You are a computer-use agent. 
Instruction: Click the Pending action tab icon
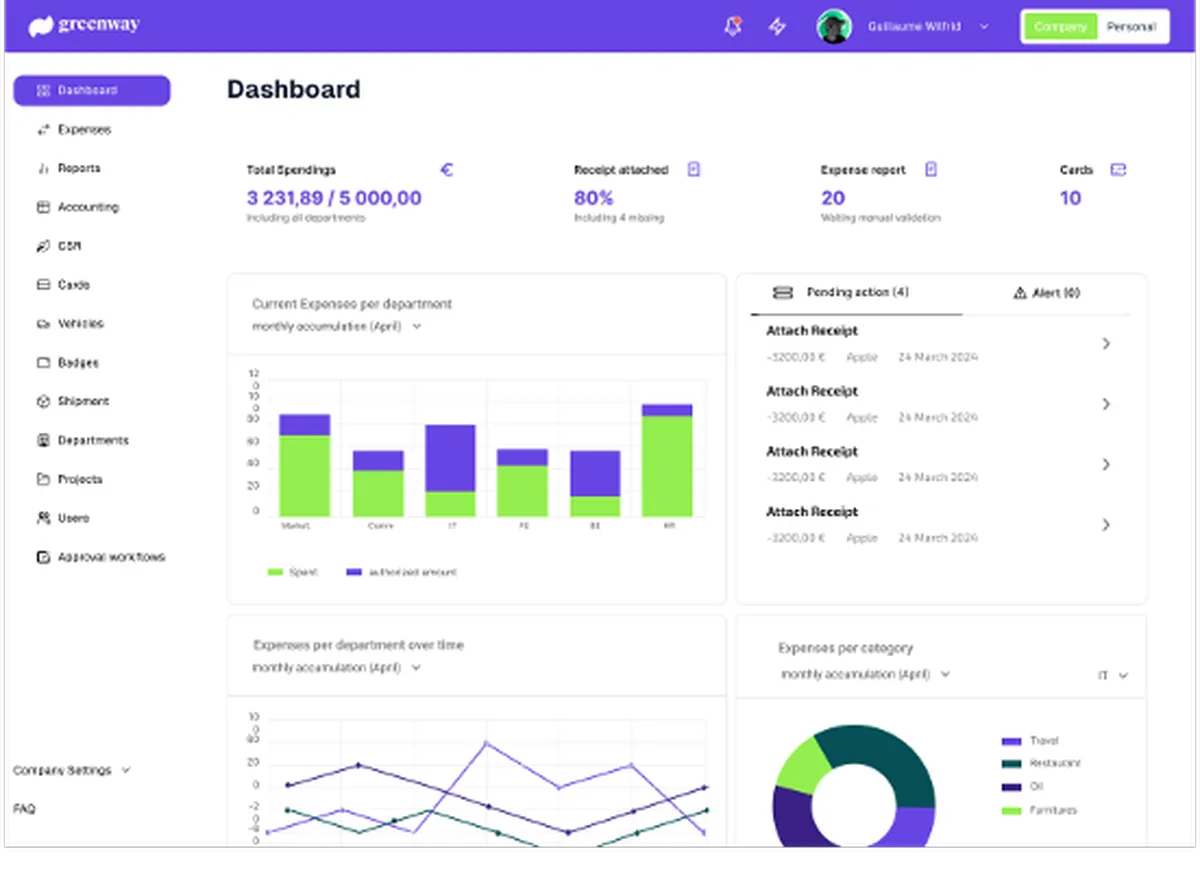click(x=784, y=293)
